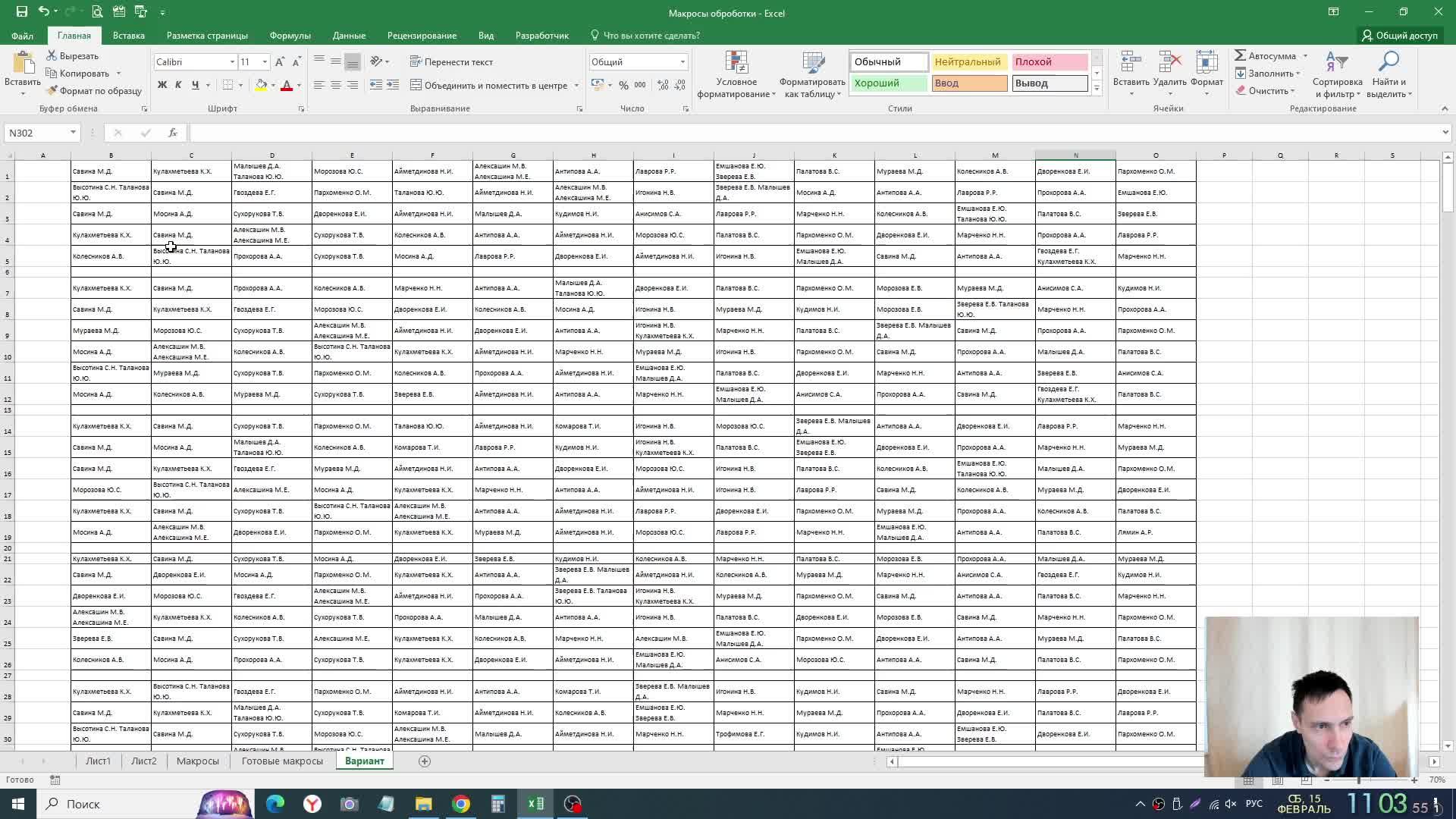
Task: Click the Fill Color paint bucket icon
Action: (x=261, y=86)
